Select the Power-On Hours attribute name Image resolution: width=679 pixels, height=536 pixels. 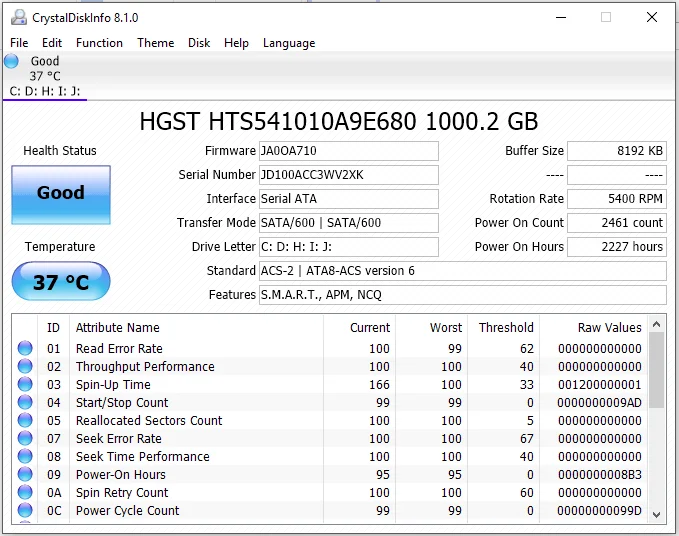click(121, 475)
